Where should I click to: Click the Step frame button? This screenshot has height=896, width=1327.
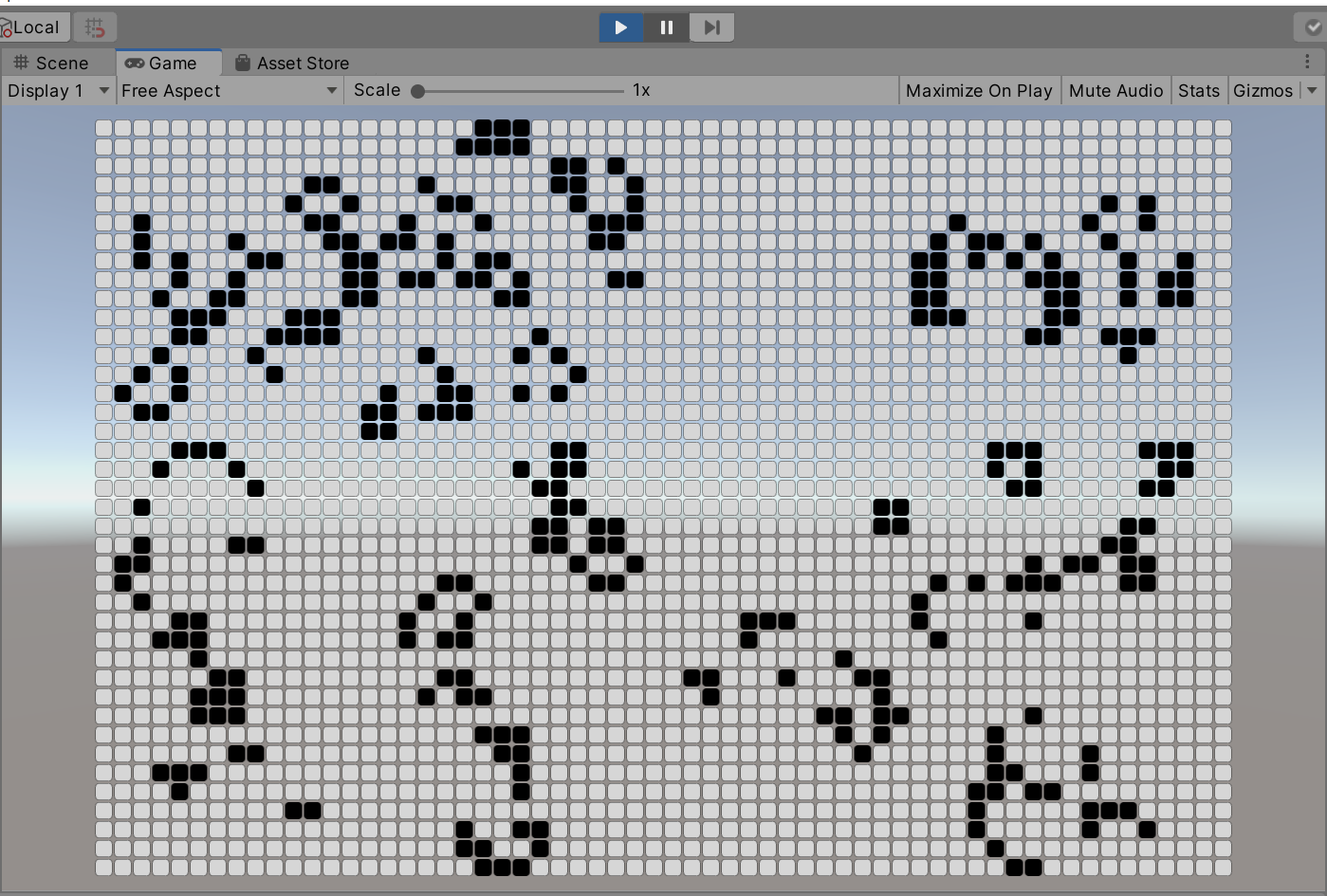pyautogui.click(x=711, y=27)
